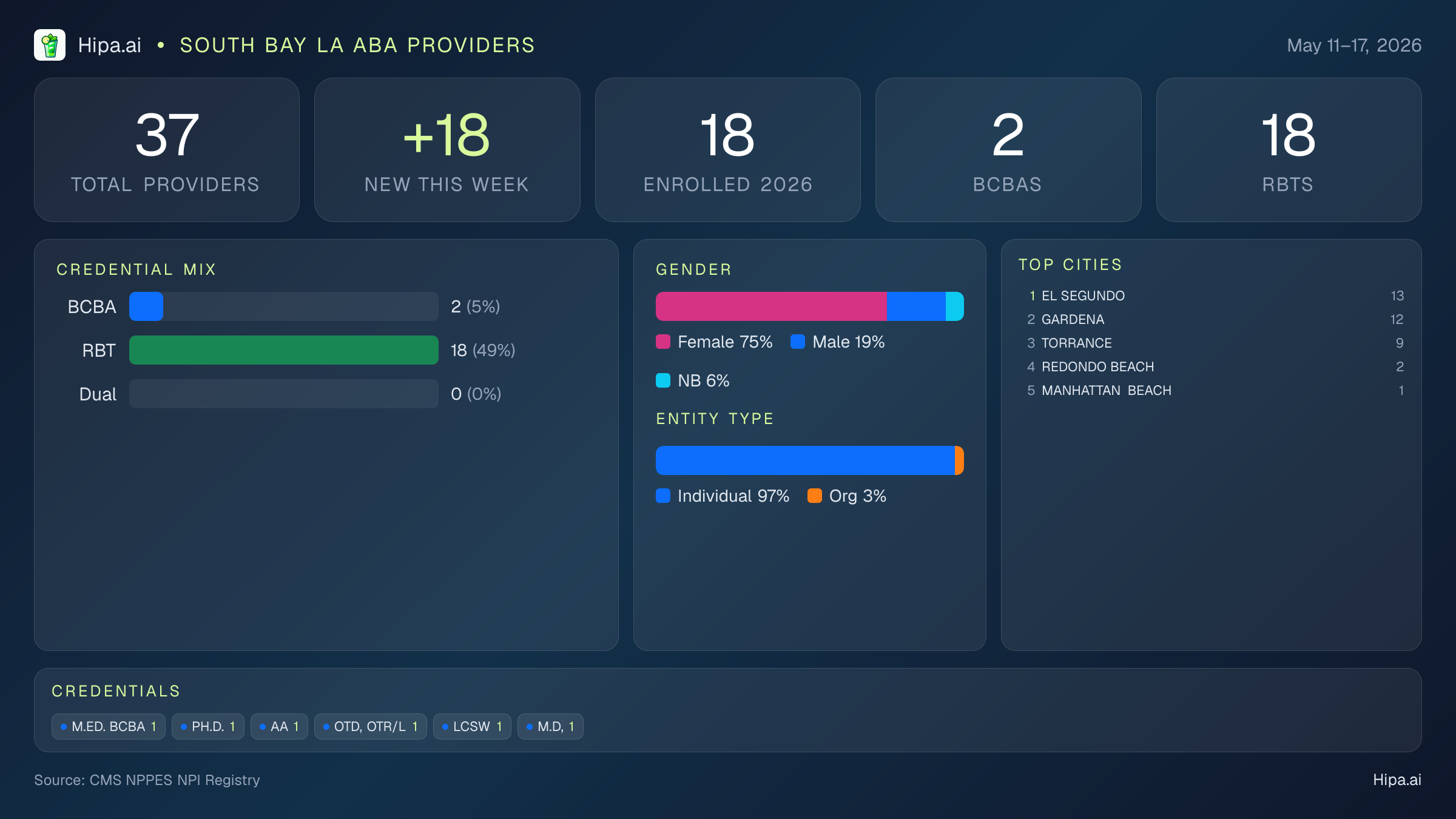Click El Segundo's count of 13
Viewport: 1456px width, 819px height.
pyautogui.click(x=1397, y=295)
